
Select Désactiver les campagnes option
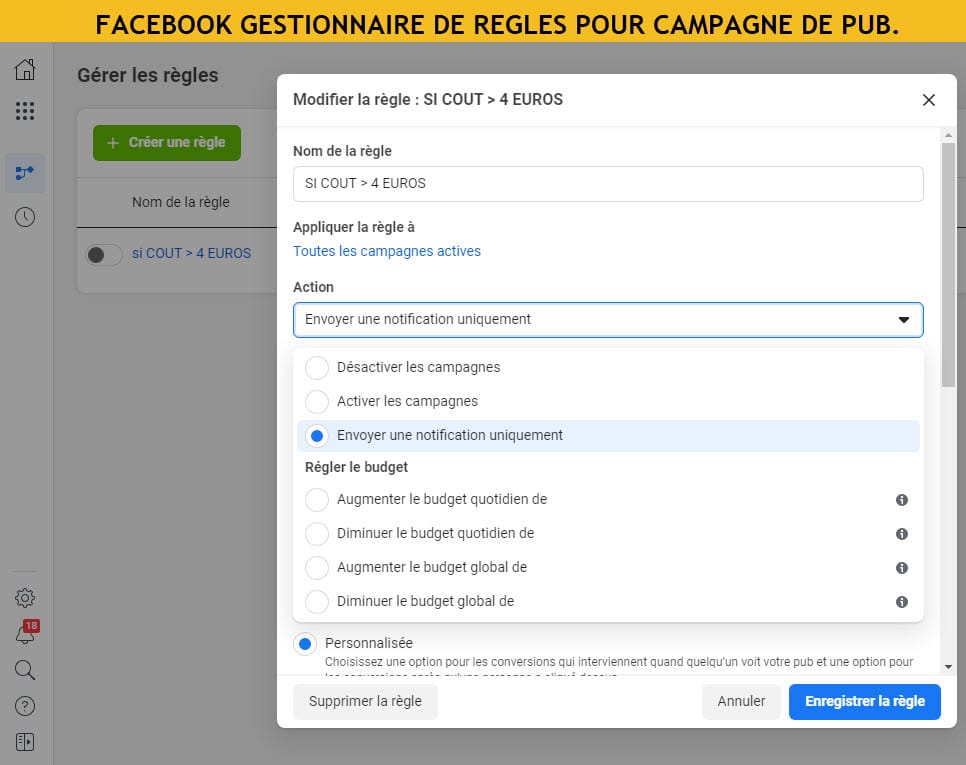pos(608,368)
